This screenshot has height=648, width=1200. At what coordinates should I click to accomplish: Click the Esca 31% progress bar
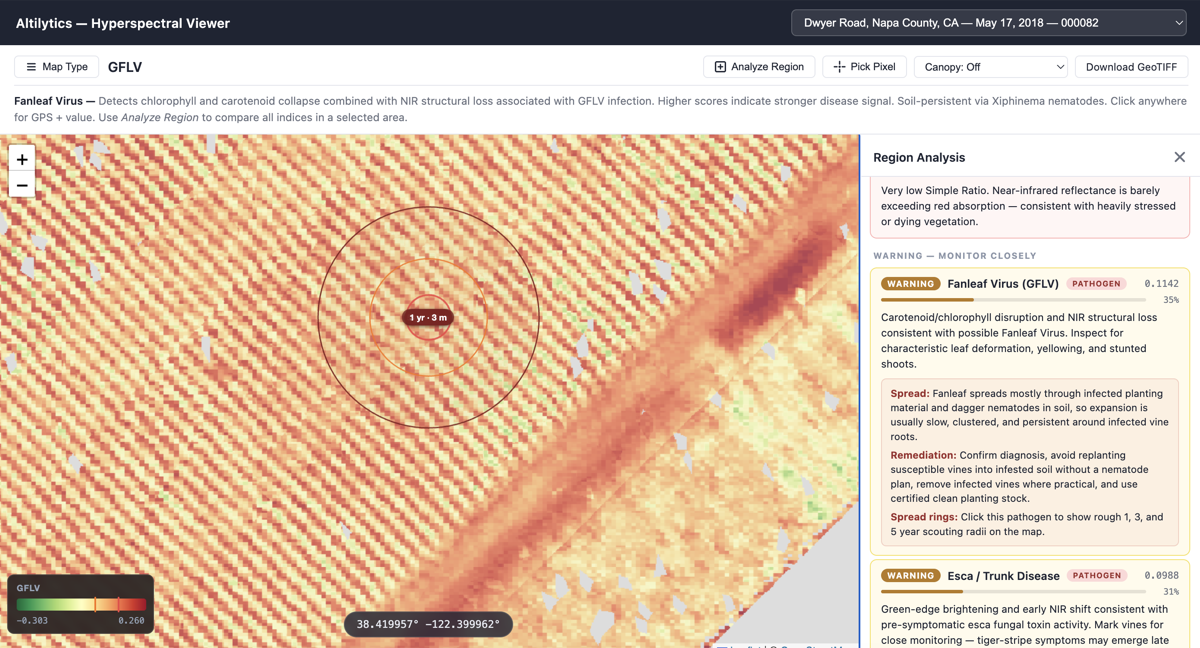point(1013,592)
